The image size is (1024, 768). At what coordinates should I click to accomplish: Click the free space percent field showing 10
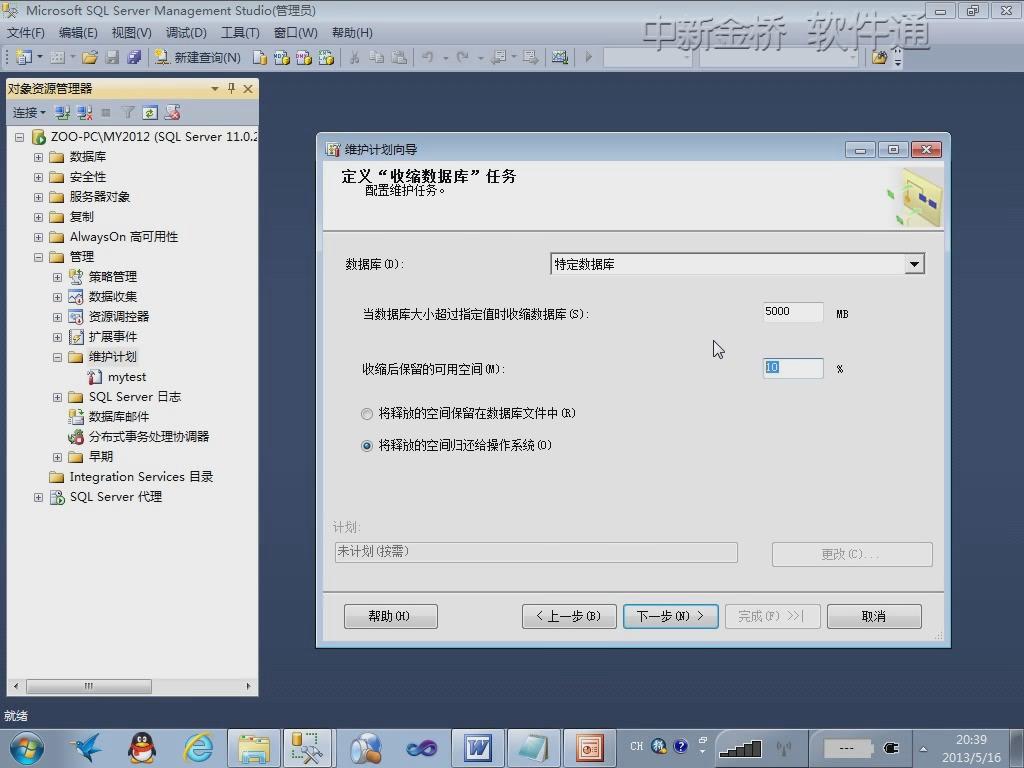pos(792,368)
